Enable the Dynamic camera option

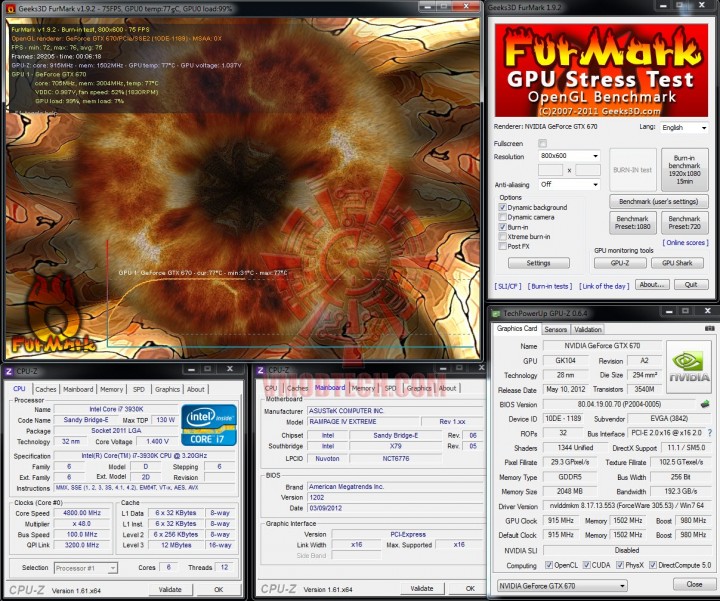[502, 217]
